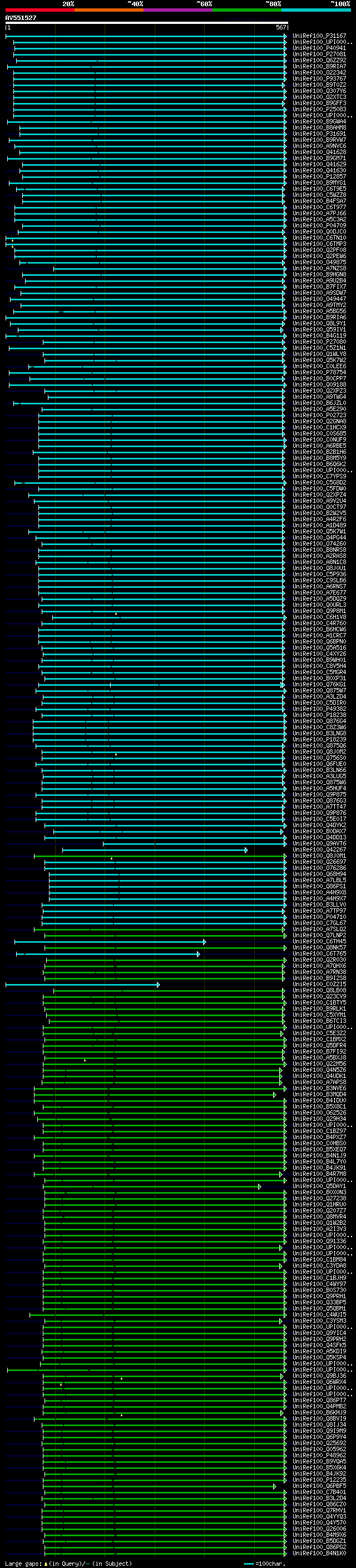
Task: Choose the UniRef100_P12857 hit label
Action: [319, 176]
